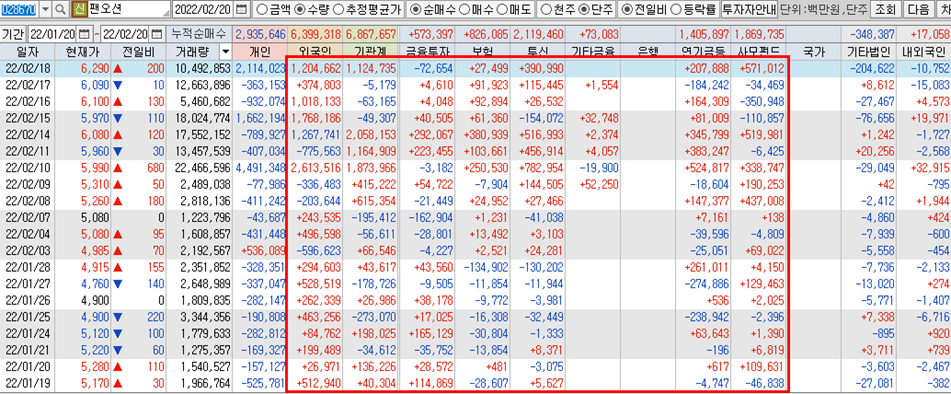Open calendar for period end 22/02/20
The height and width of the screenshot is (394, 951).
pyautogui.click(x=157, y=35)
